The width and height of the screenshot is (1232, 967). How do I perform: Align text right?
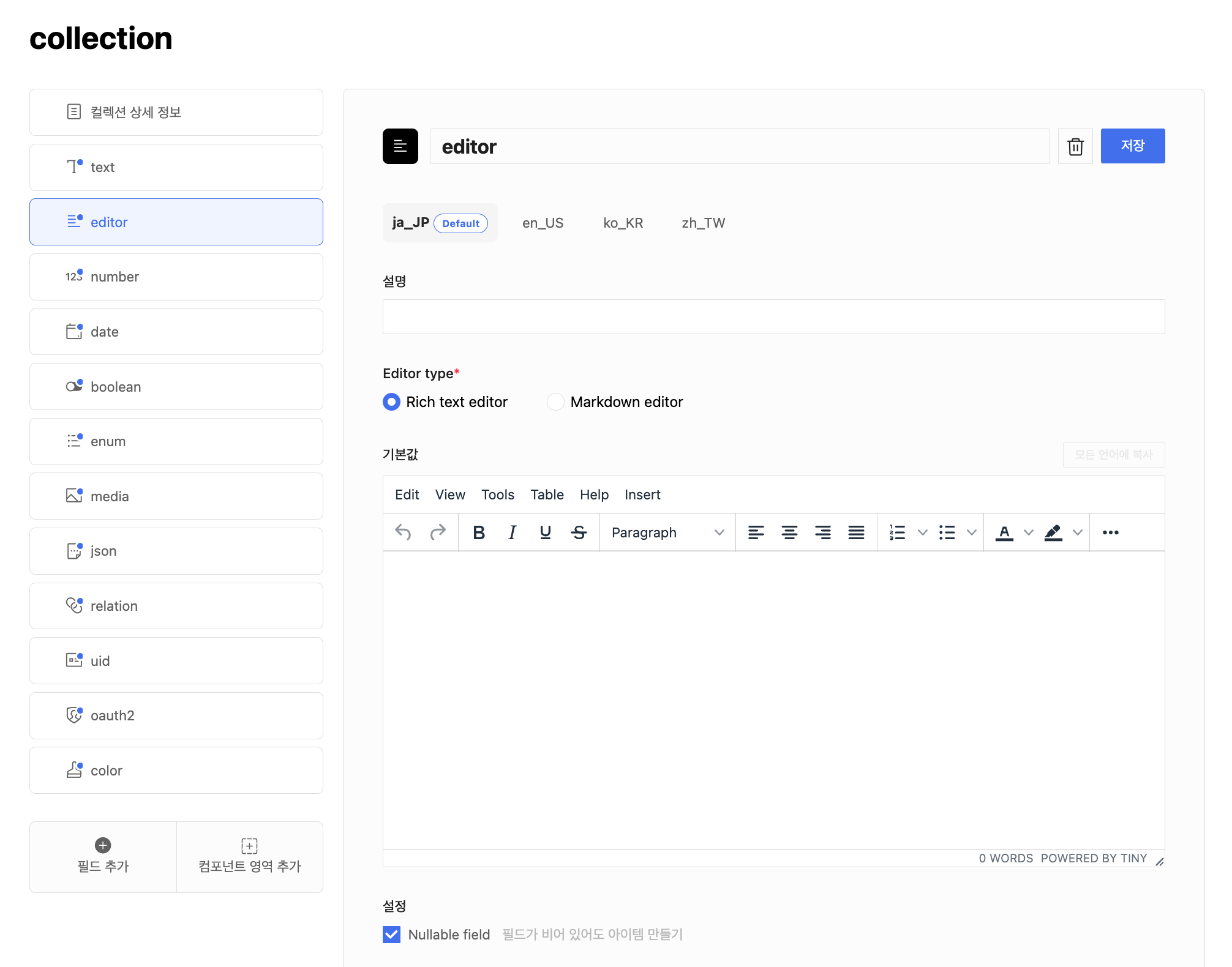pos(823,532)
